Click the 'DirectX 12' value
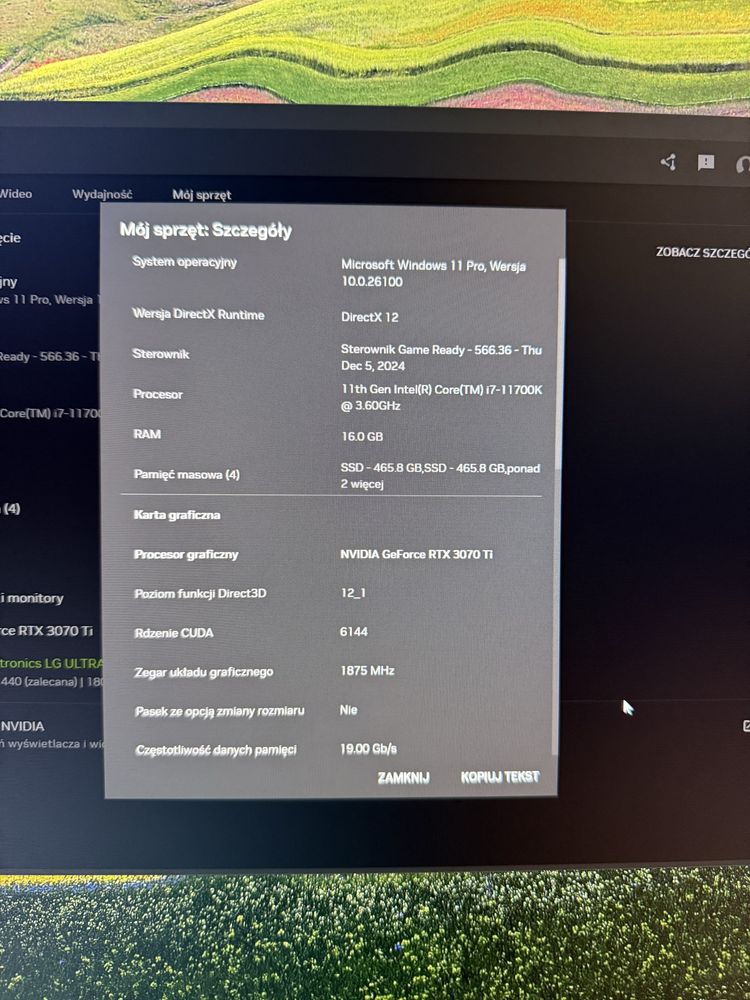Screen dimensions: 750x1000 pos(370,317)
